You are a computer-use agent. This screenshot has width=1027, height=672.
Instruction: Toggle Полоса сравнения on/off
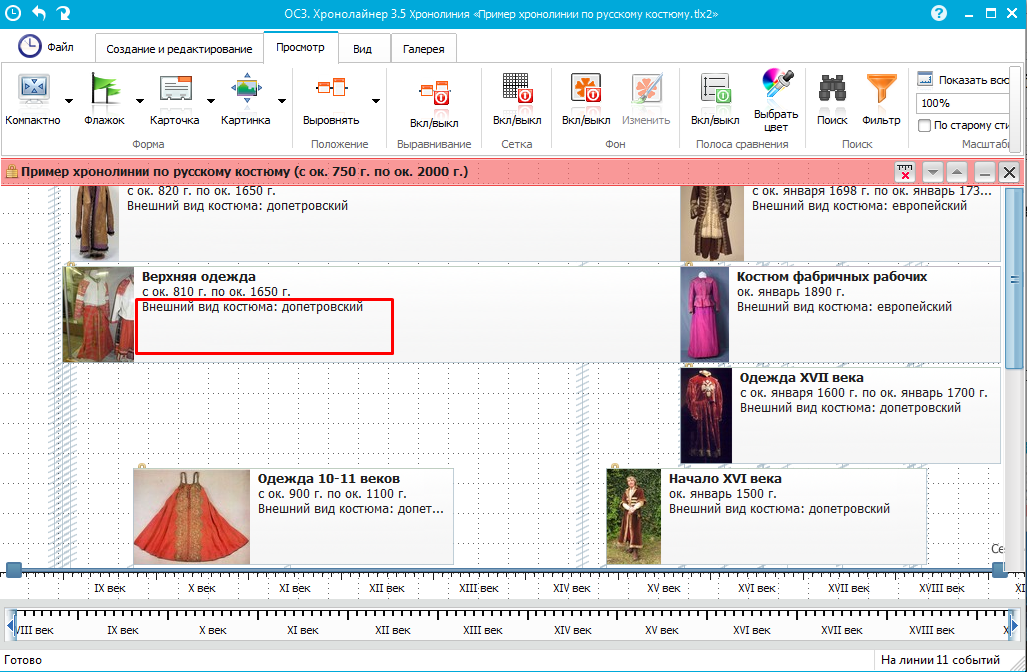click(715, 92)
